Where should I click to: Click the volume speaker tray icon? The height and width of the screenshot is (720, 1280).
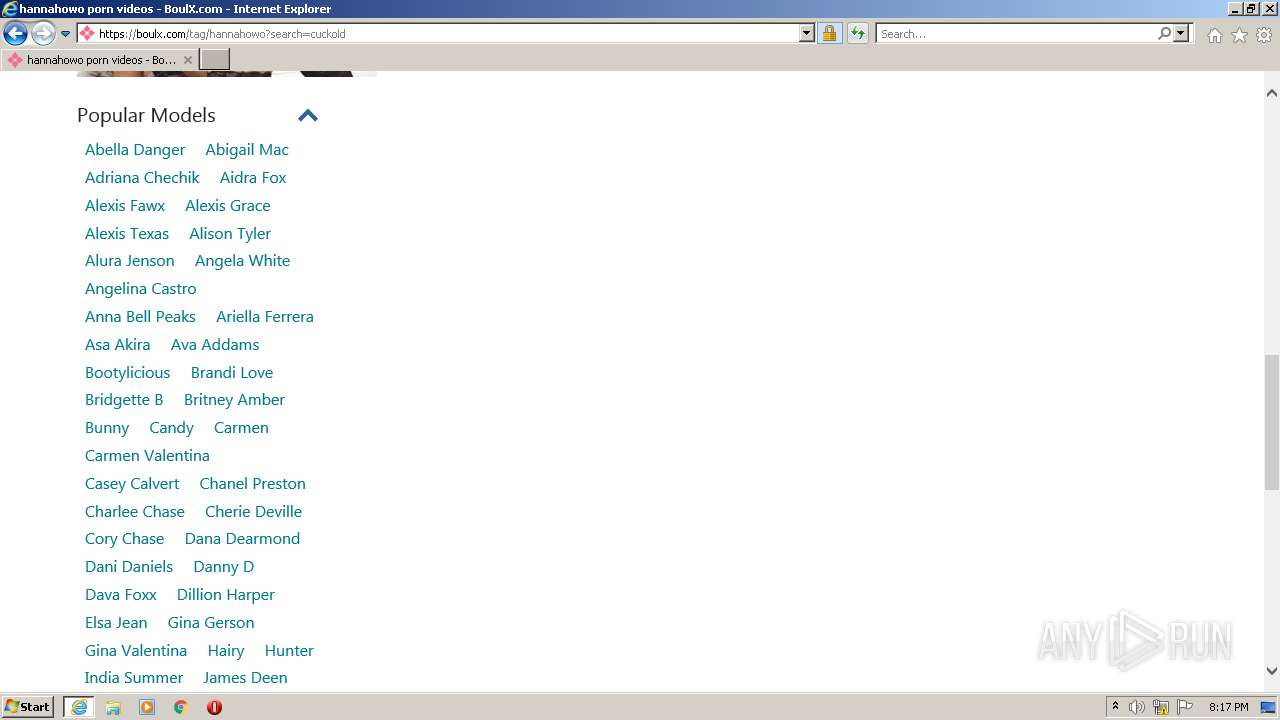tap(1137, 707)
